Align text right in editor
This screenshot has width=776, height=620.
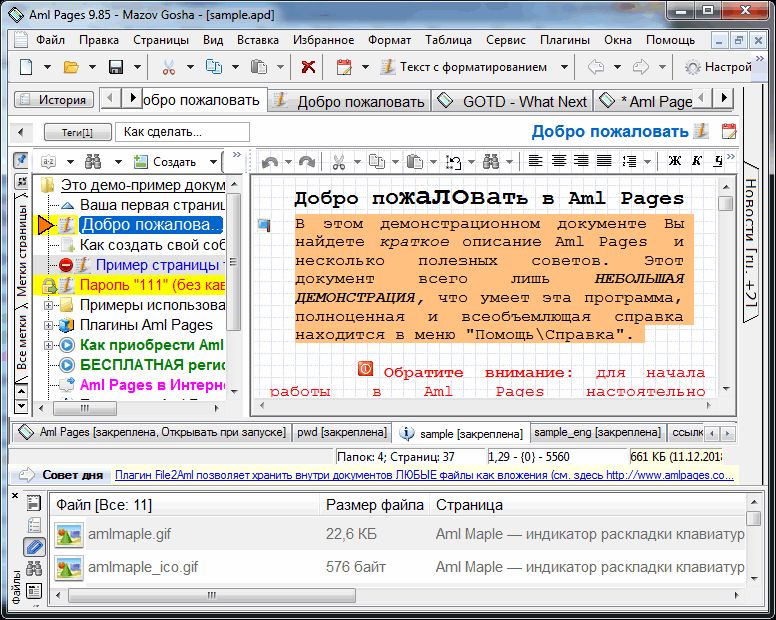coord(581,161)
